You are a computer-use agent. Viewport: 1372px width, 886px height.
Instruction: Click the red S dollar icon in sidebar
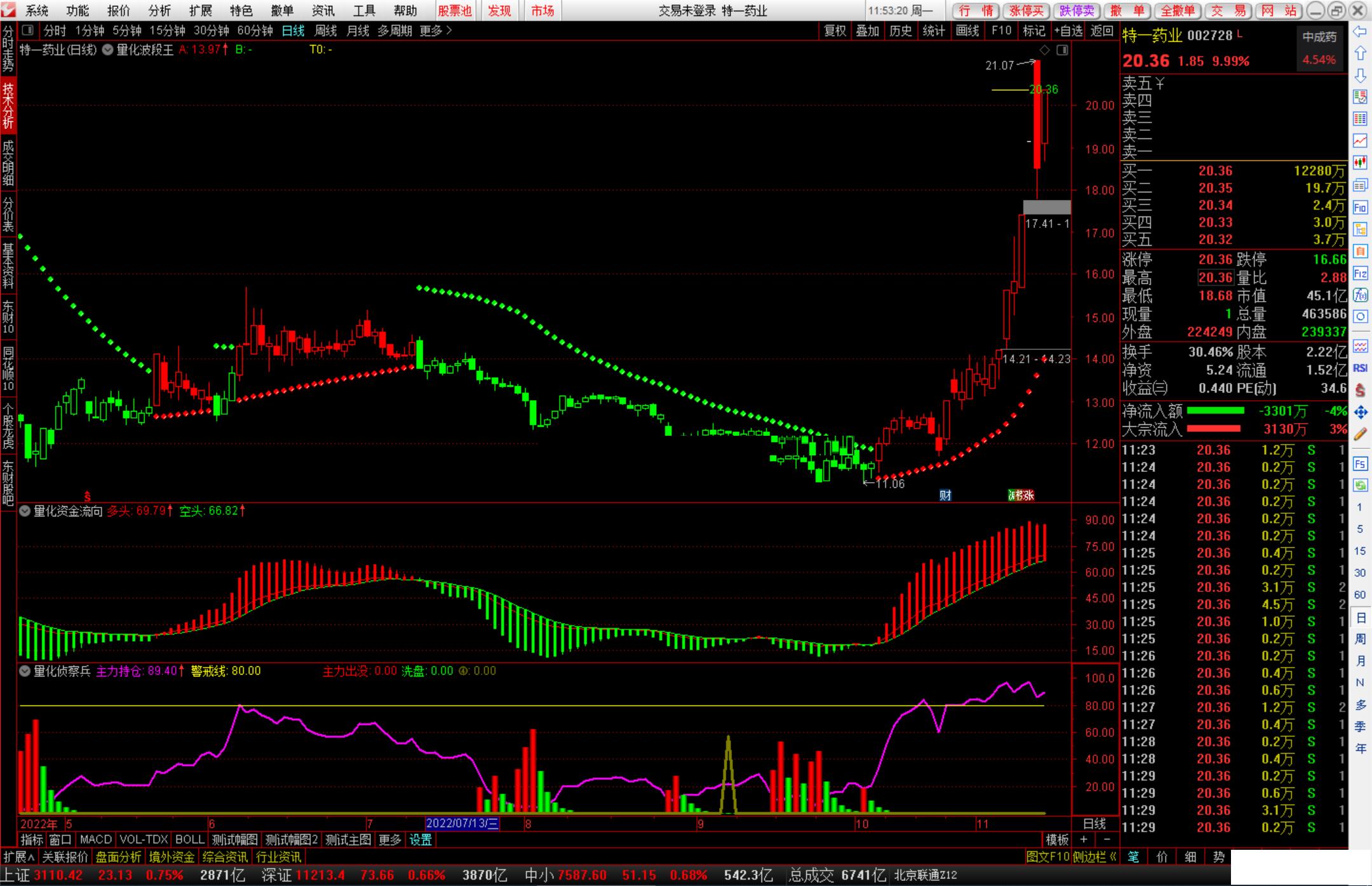coord(1360,391)
